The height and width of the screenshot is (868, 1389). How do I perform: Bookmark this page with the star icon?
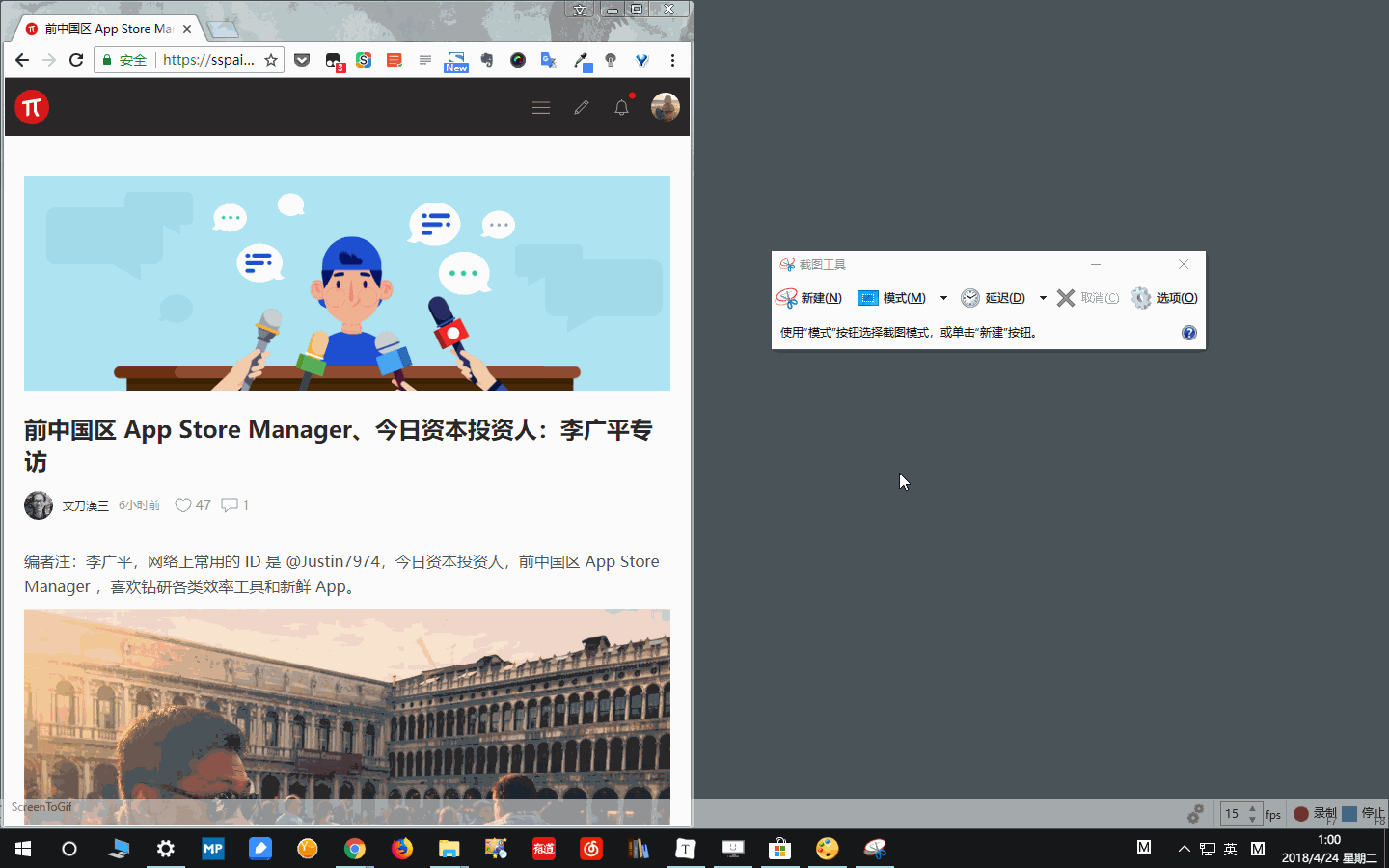click(271, 60)
